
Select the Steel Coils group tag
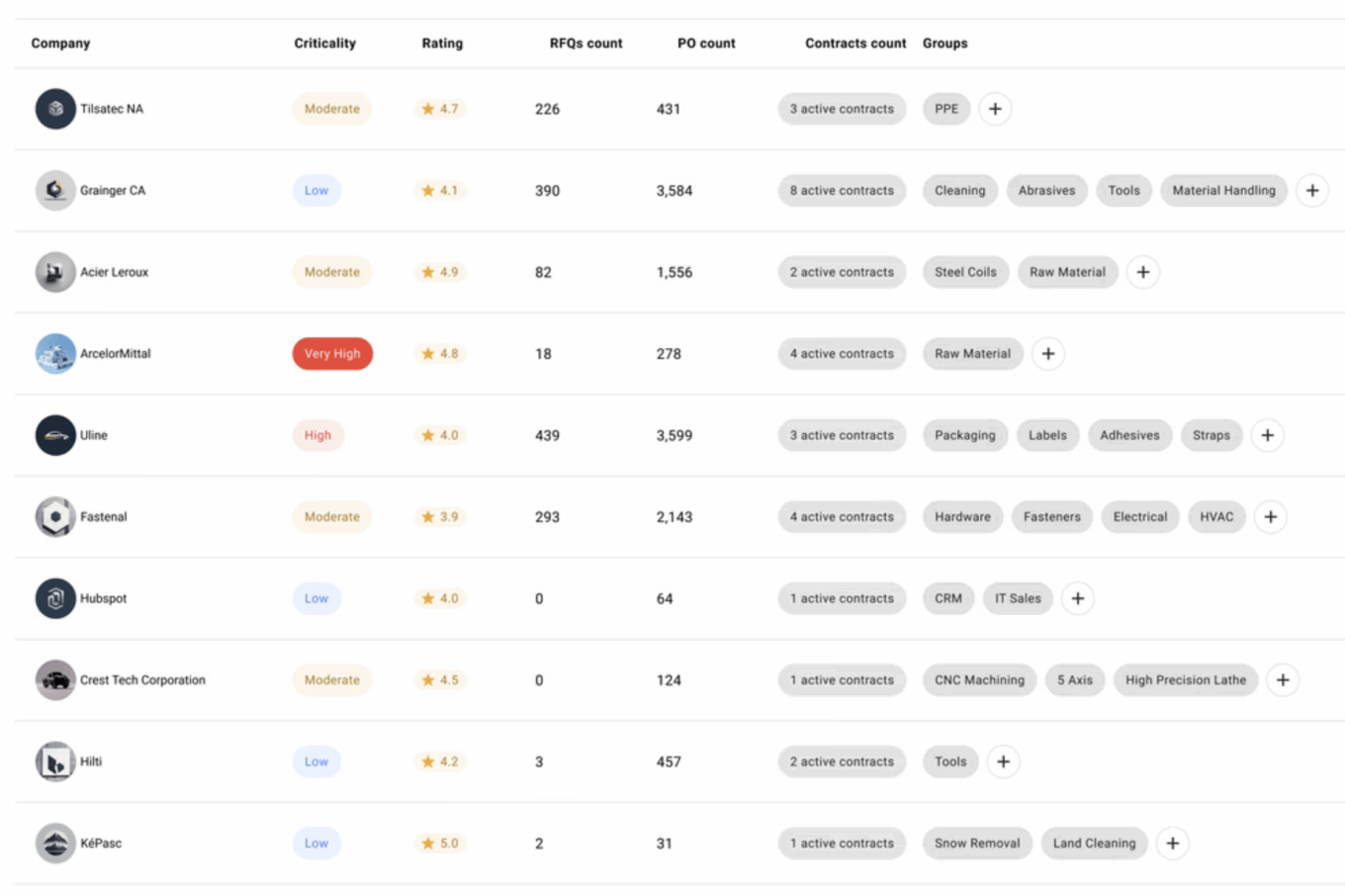965,272
